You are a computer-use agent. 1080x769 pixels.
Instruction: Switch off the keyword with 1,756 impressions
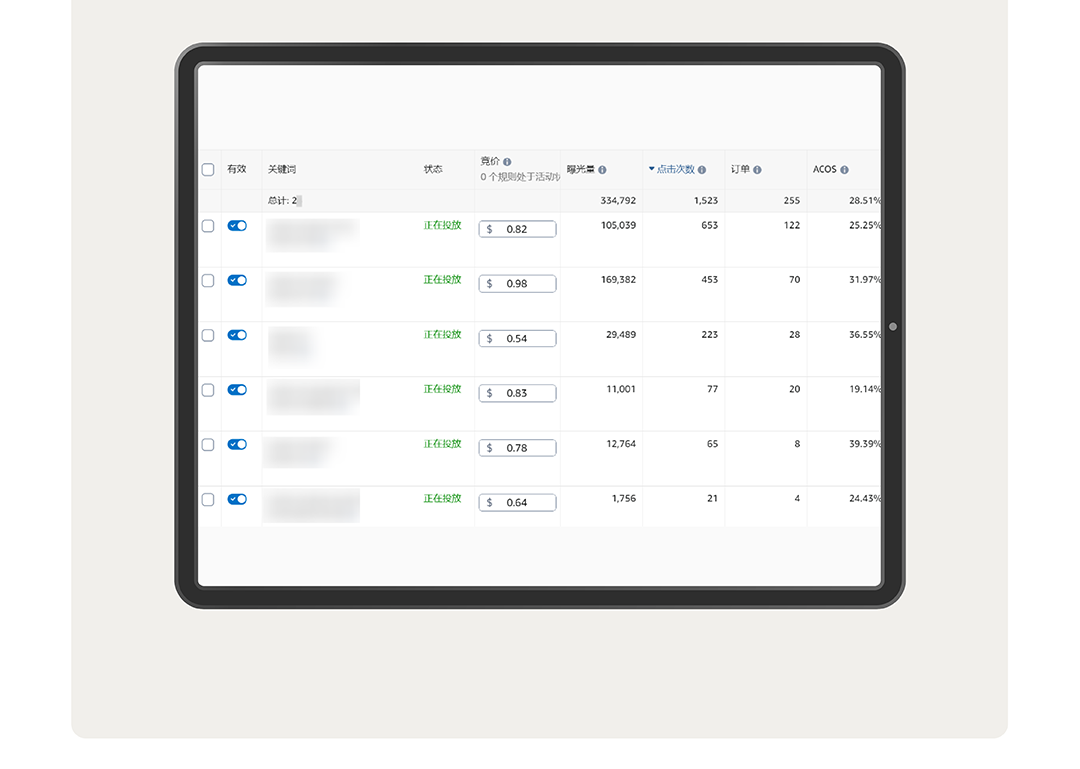click(237, 499)
